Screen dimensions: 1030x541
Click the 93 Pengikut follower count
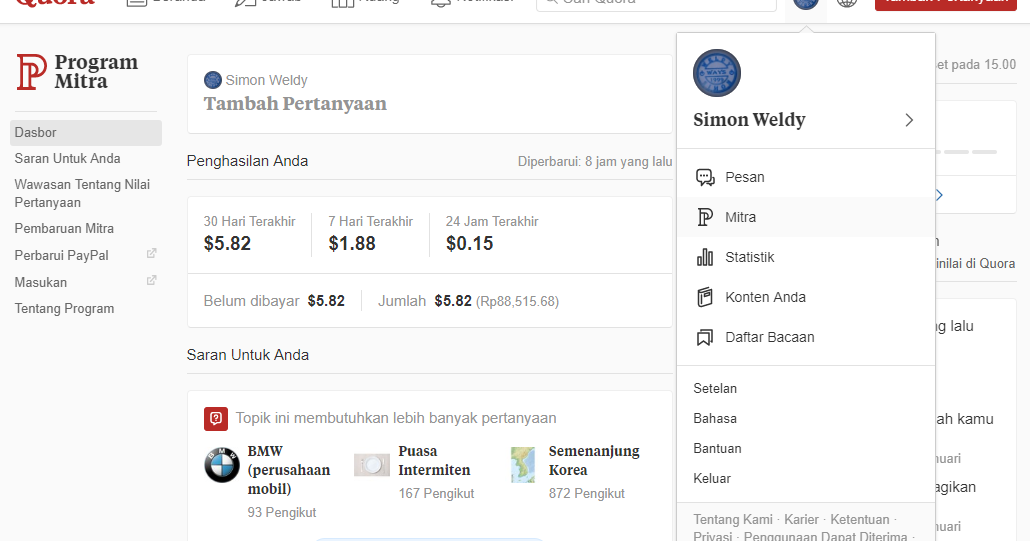(x=282, y=513)
